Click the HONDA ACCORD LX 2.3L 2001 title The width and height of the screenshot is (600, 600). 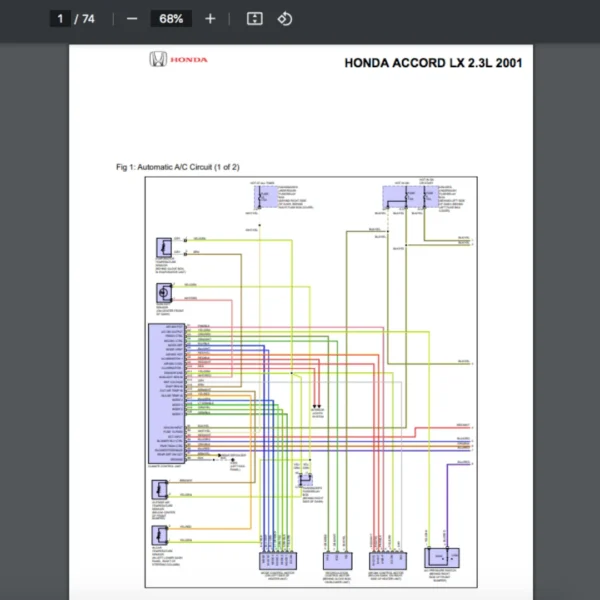point(433,63)
